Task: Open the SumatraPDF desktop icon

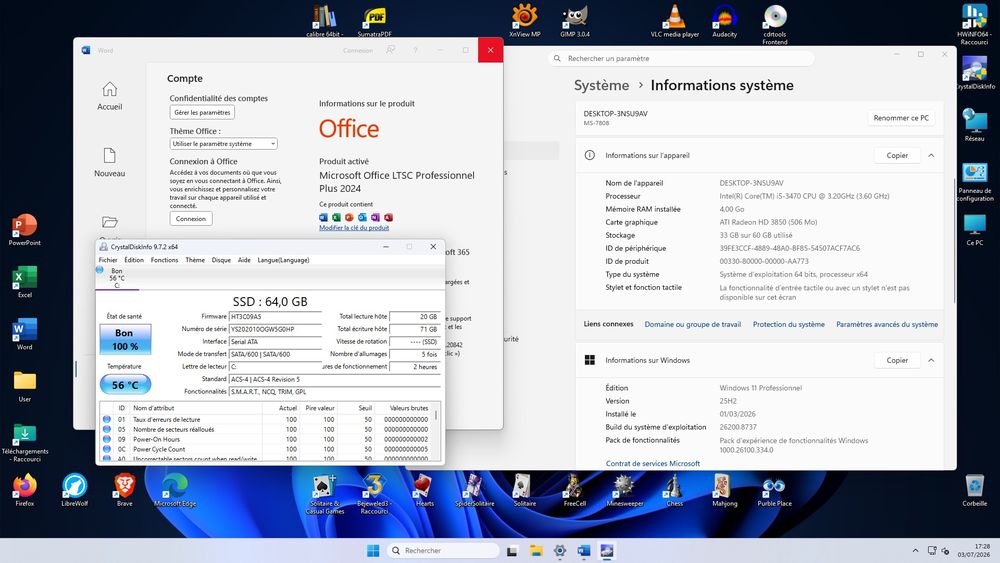Action: click(374, 21)
